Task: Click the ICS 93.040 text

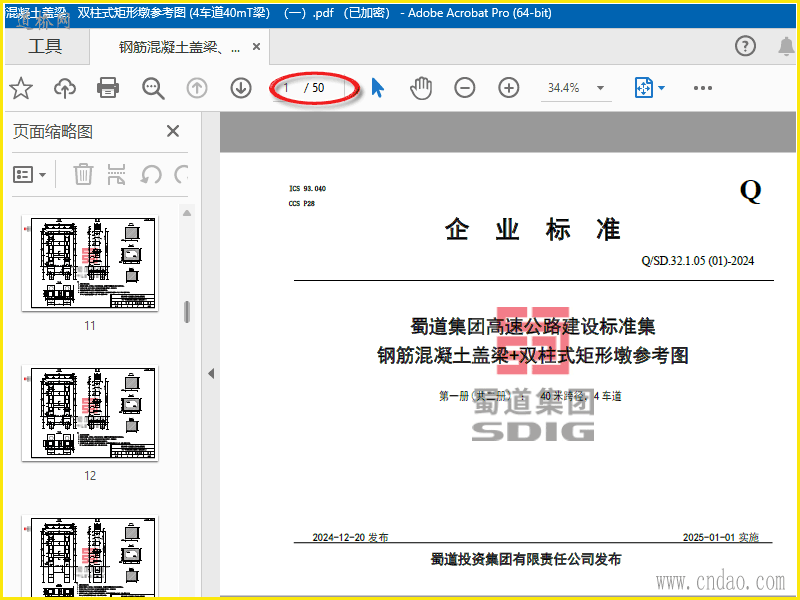Action: [x=307, y=189]
